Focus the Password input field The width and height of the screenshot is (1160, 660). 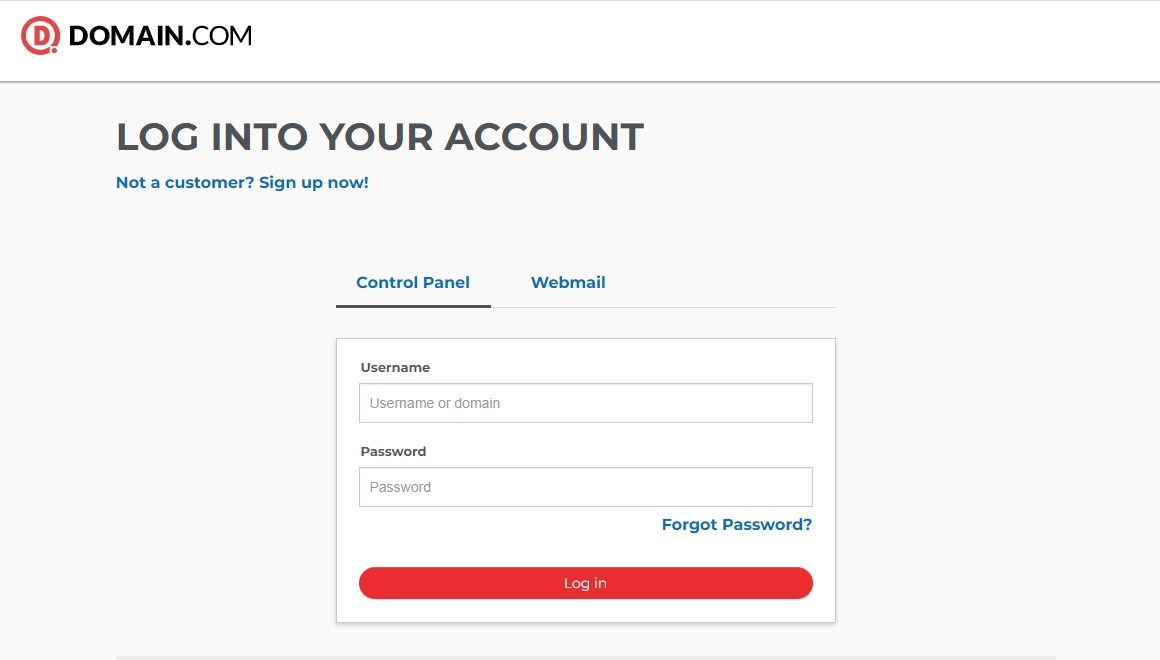pos(585,487)
